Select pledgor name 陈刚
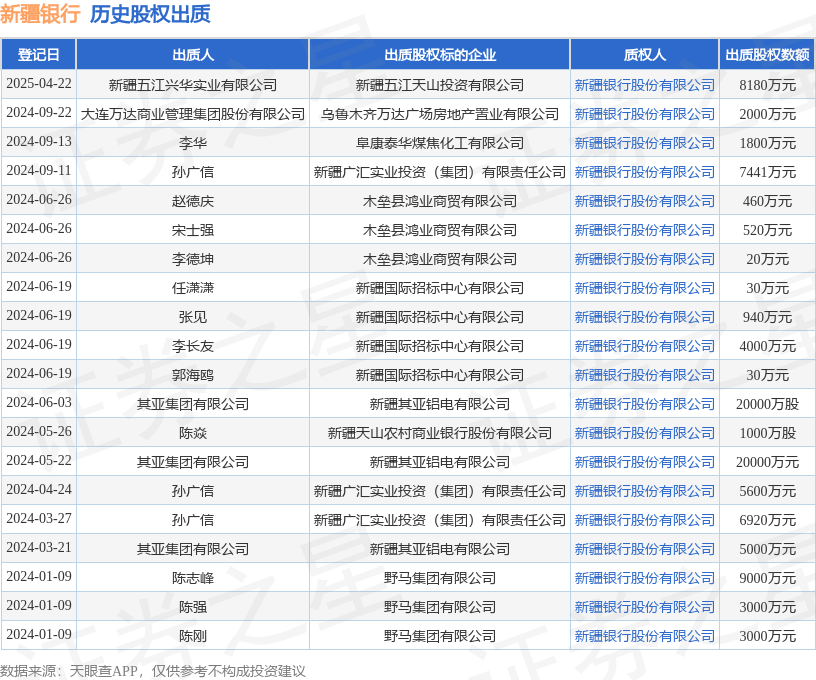816x680 pixels. tap(193, 636)
